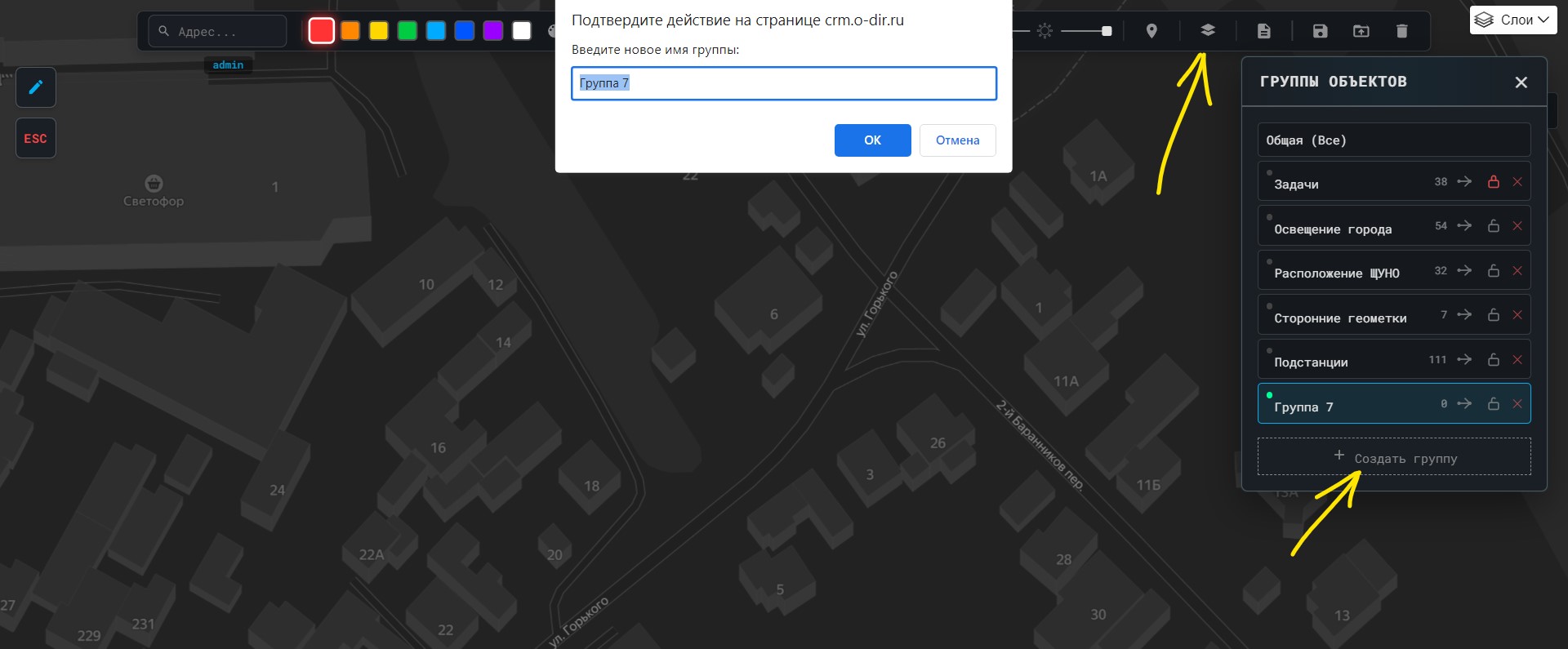Viewport: 1568px width, 649px height.
Task: Expand the Слои dropdown
Action: (1513, 20)
